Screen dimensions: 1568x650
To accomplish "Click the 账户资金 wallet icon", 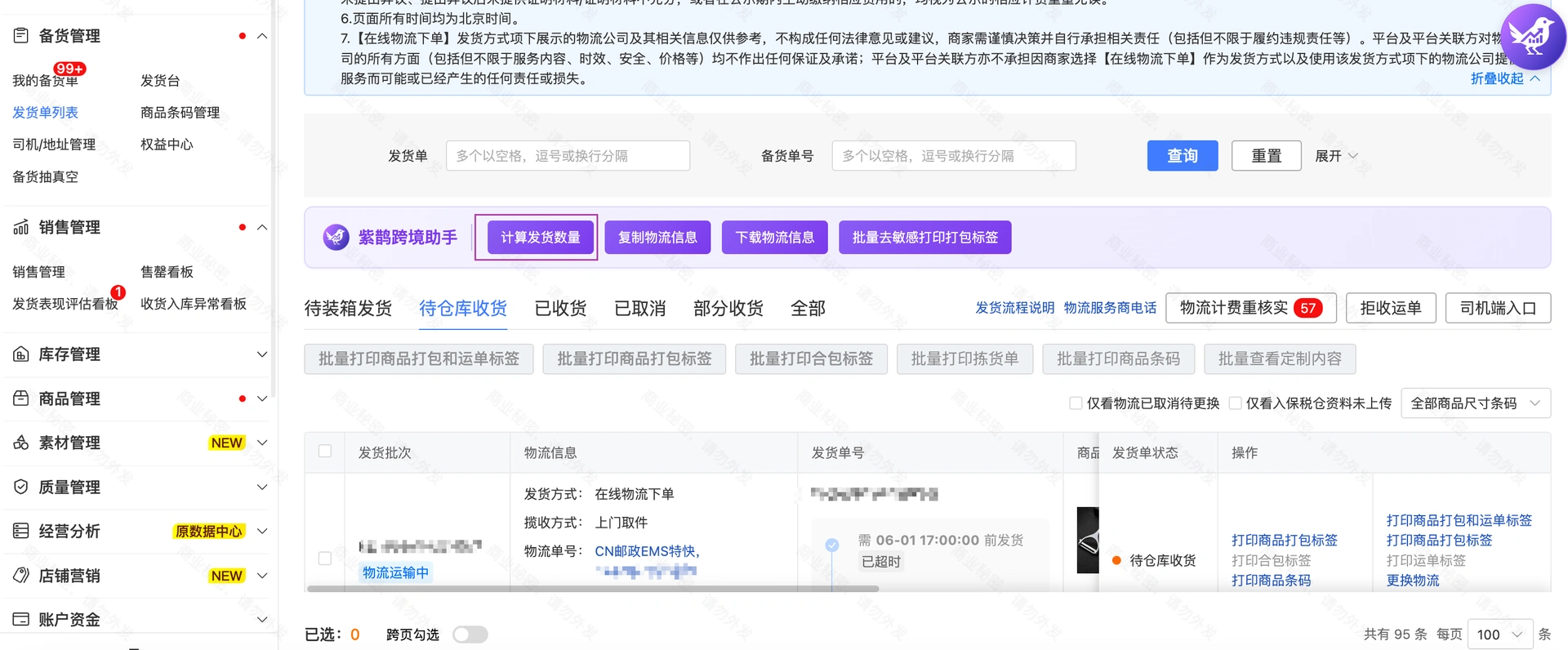I will (x=21, y=619).
